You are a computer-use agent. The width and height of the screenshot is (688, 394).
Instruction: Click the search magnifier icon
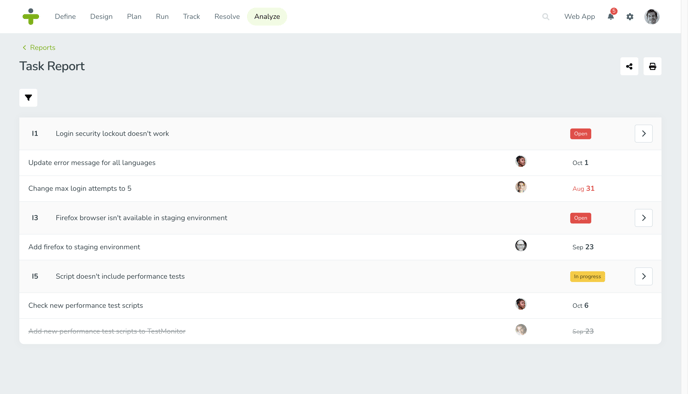tap(545, 17)
